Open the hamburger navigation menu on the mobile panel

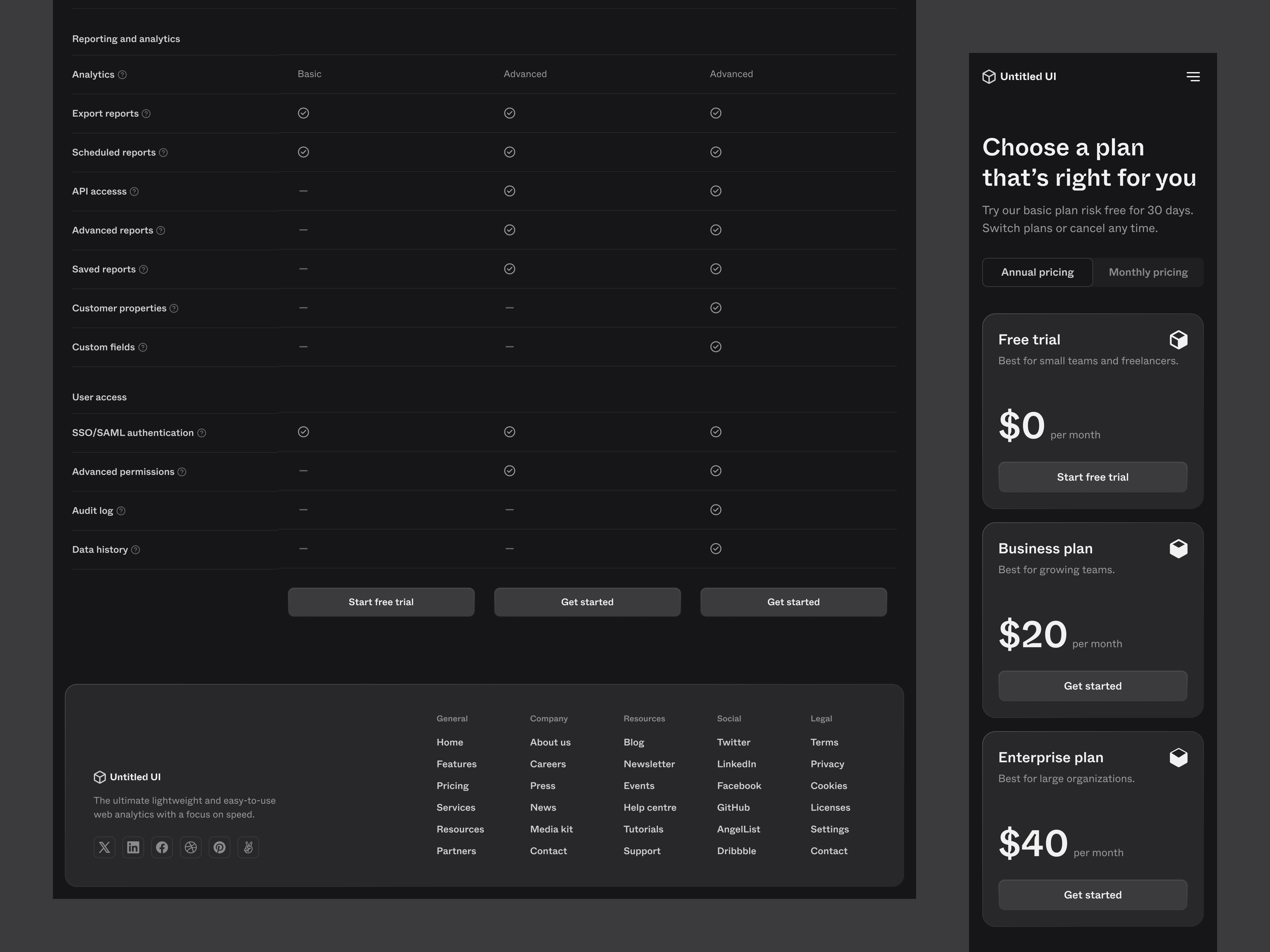click(x=1193, y=76)
